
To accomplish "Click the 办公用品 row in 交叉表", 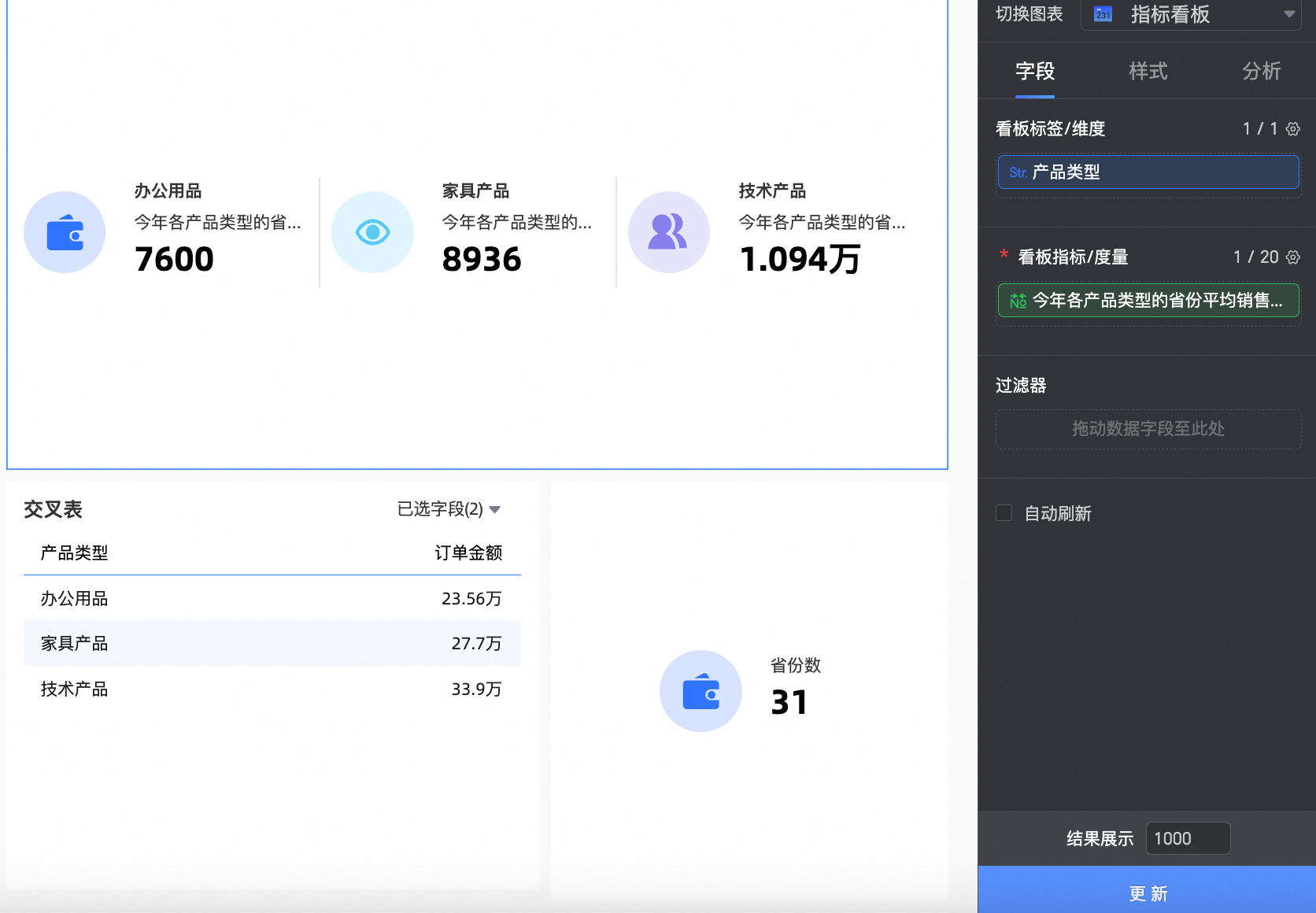I will 272,599.
